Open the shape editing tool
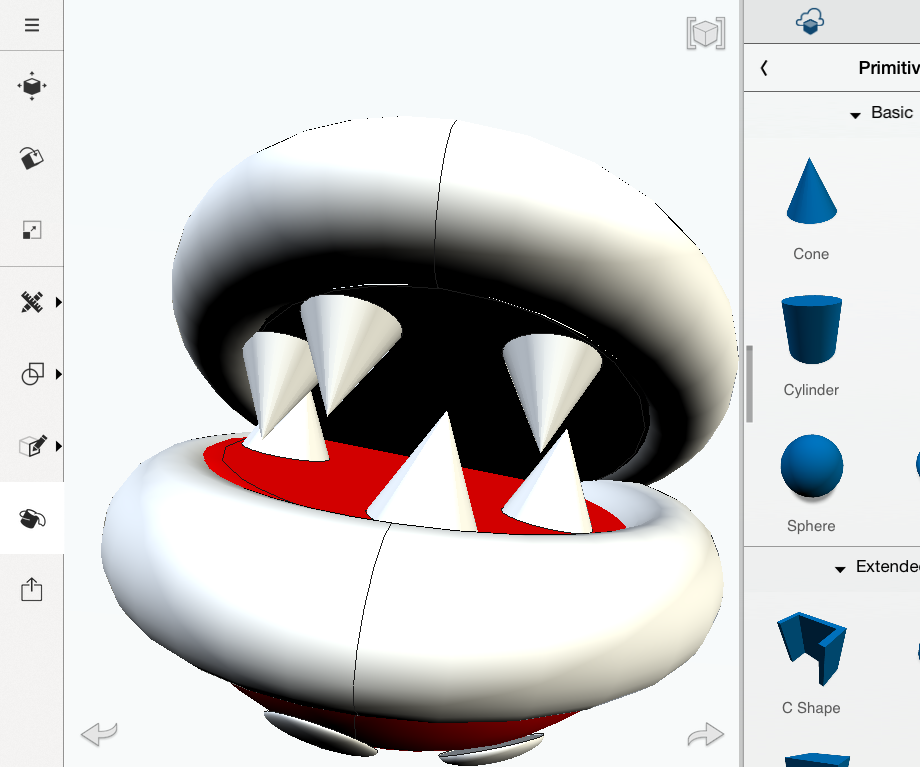The width and height of the screenshot is (920, 767). coord(32,446)
